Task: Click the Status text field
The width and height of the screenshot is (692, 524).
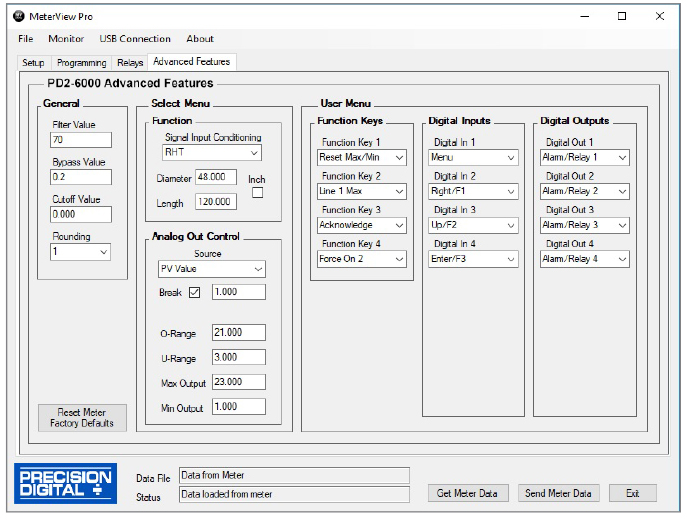Action: pyautogui.click(x=294, y=494)
